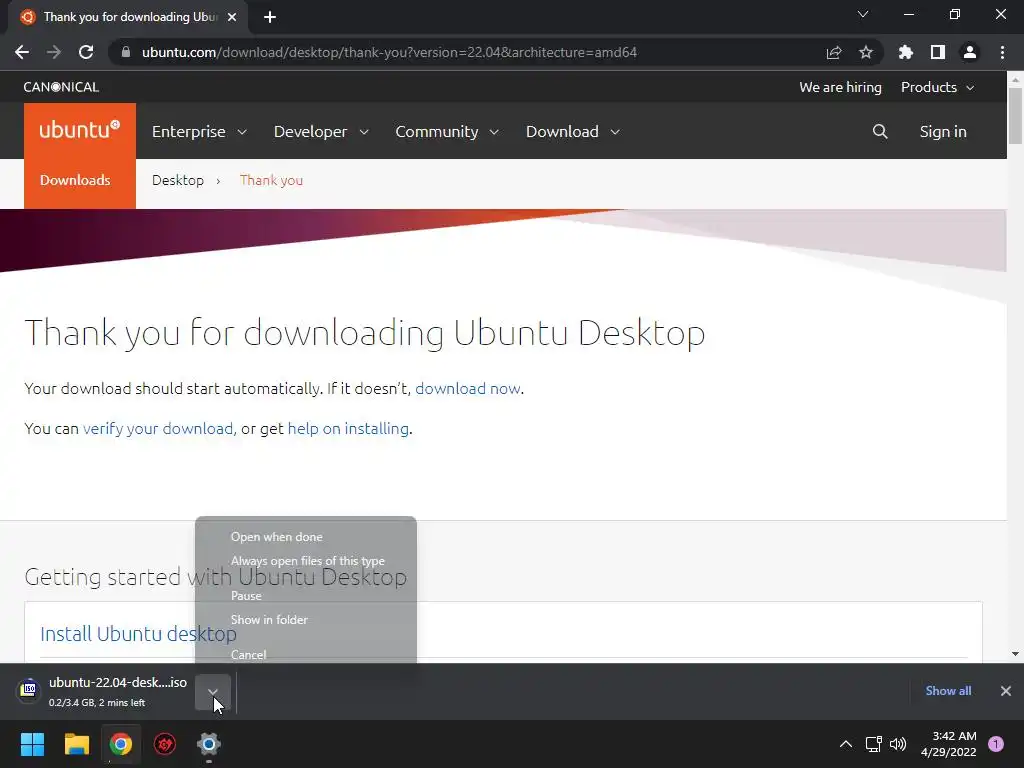Expand the Developer menu

coord(321,131)
